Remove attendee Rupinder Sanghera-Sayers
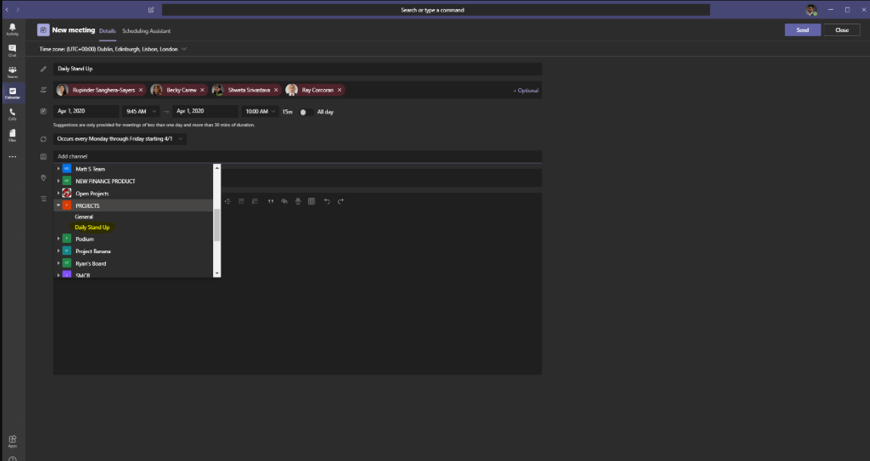The width and height of the screenshot is (870, 461). (141, 90)
